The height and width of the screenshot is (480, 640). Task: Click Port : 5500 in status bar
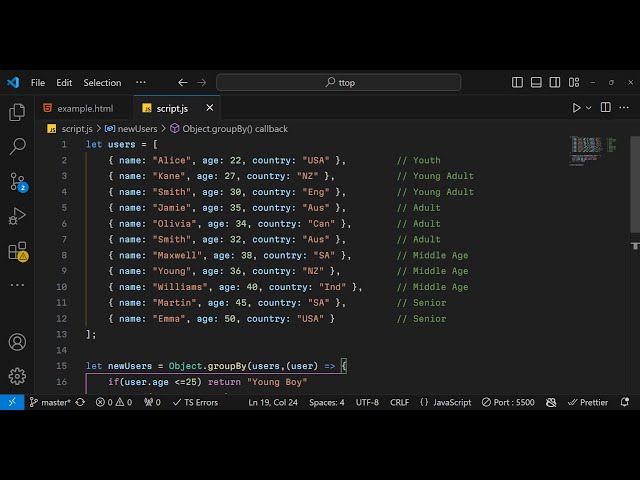tap(511, 402)
